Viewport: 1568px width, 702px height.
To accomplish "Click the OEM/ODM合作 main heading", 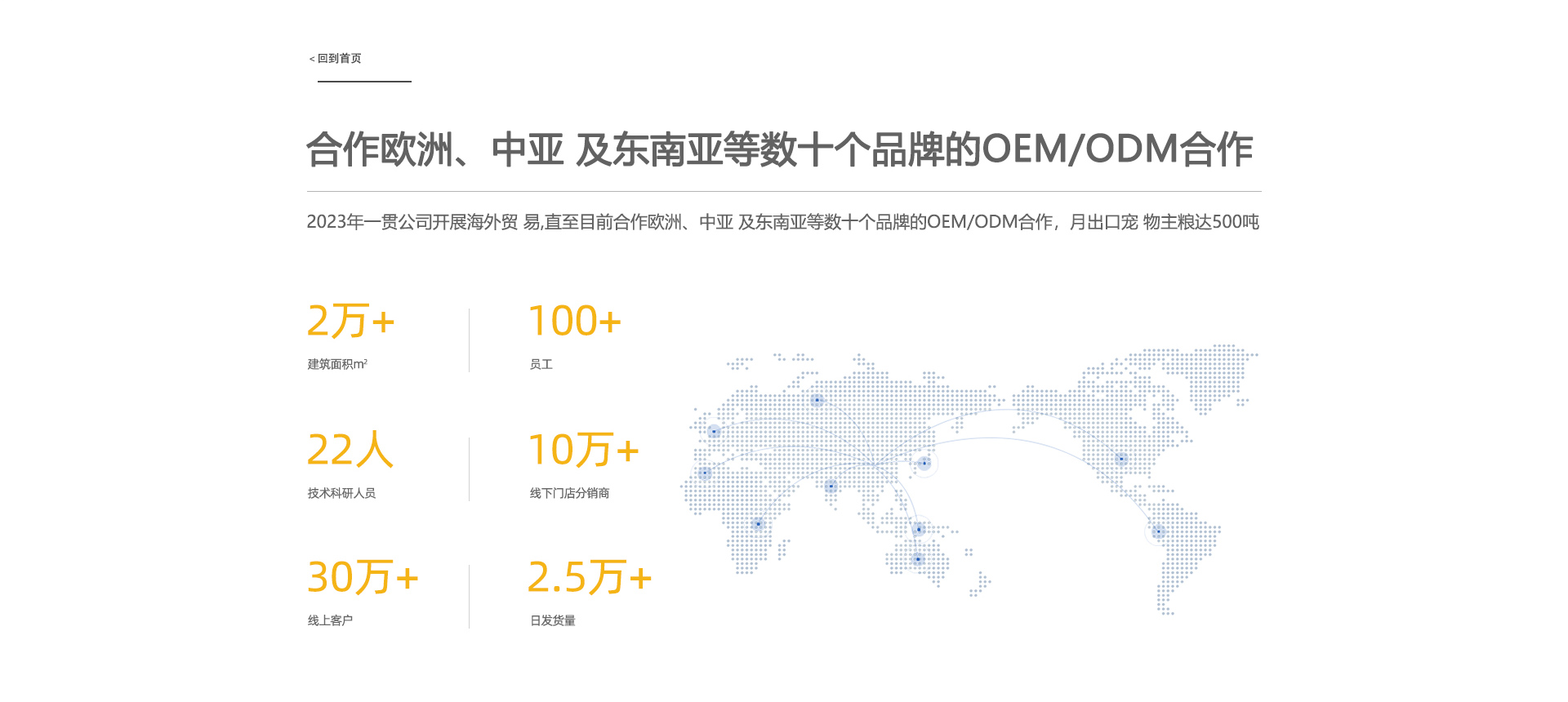I will [779, 150].
